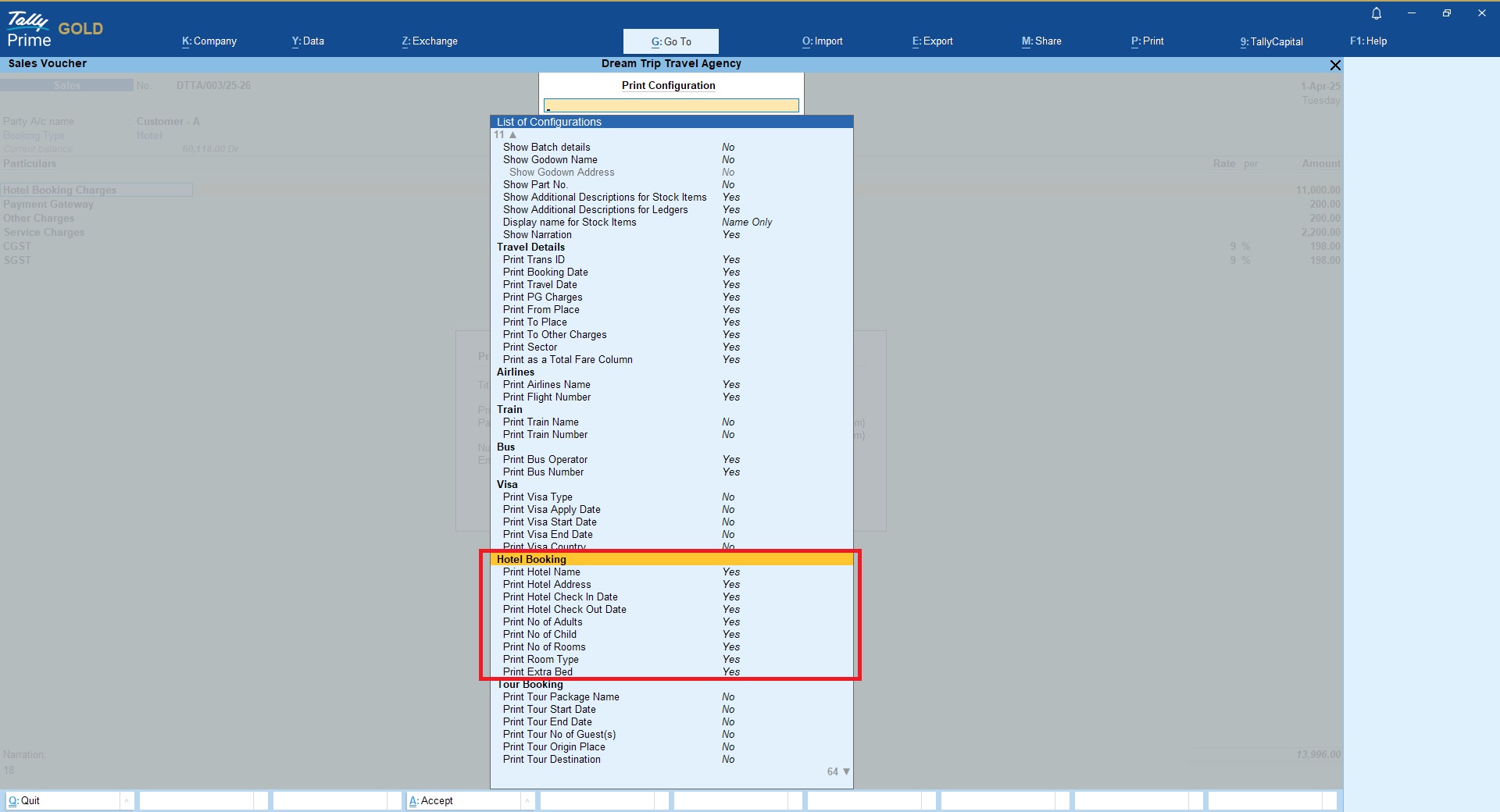Toggle Print Hotel Name option
This screenshot has width=1500, height=812.
541,572
